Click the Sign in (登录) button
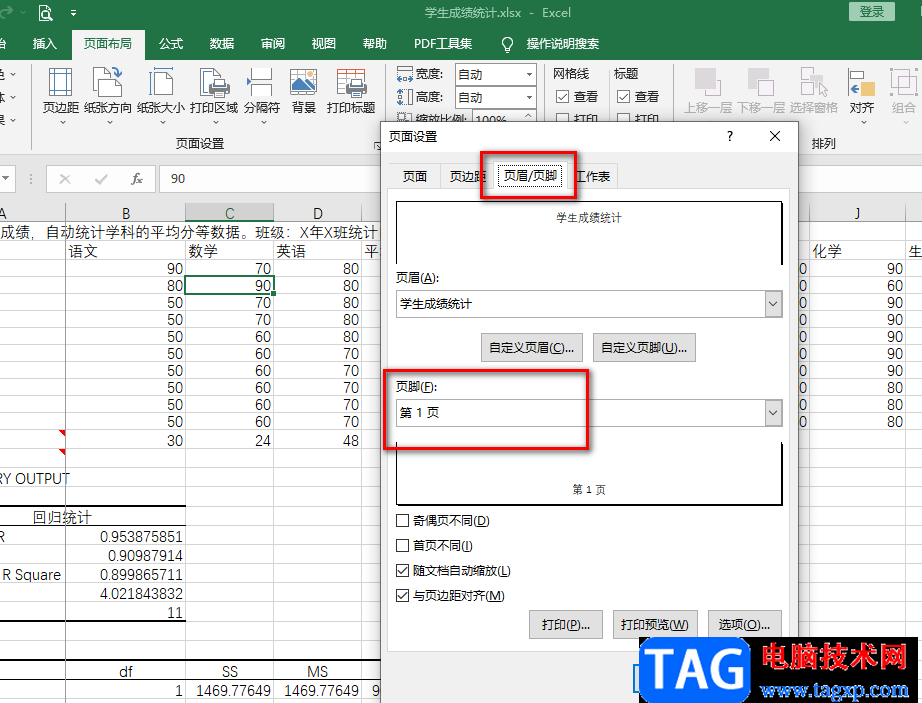Image resolution: width=922 pixels, height=703 pixels. 871,12
